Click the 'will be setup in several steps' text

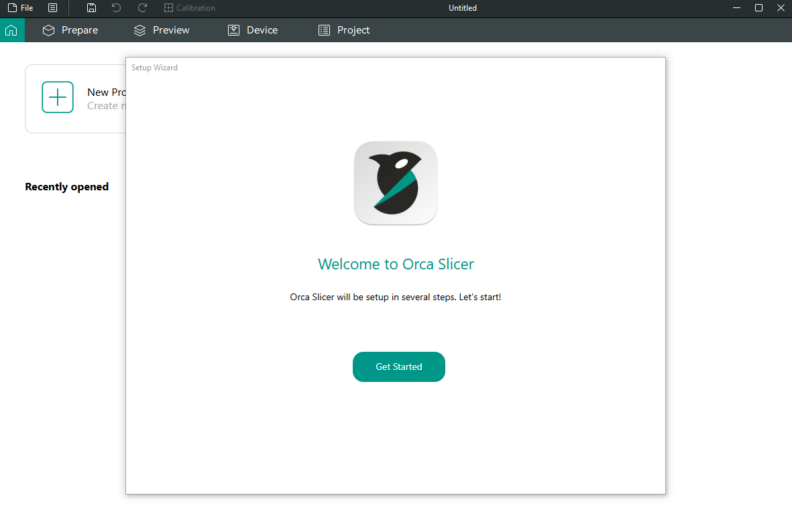click(396, 297)
